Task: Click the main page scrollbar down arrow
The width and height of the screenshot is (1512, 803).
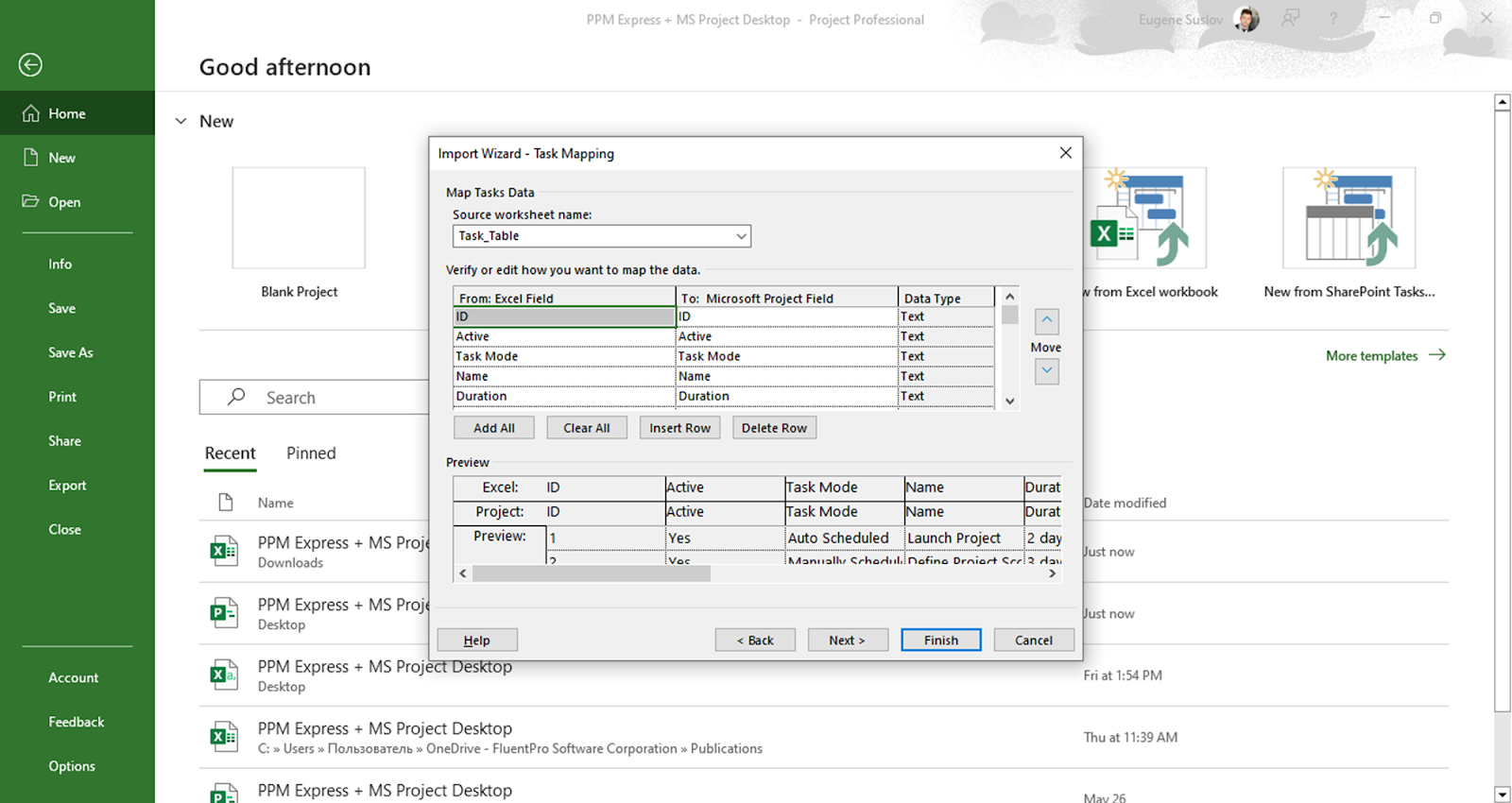Action: point(1503,794)
